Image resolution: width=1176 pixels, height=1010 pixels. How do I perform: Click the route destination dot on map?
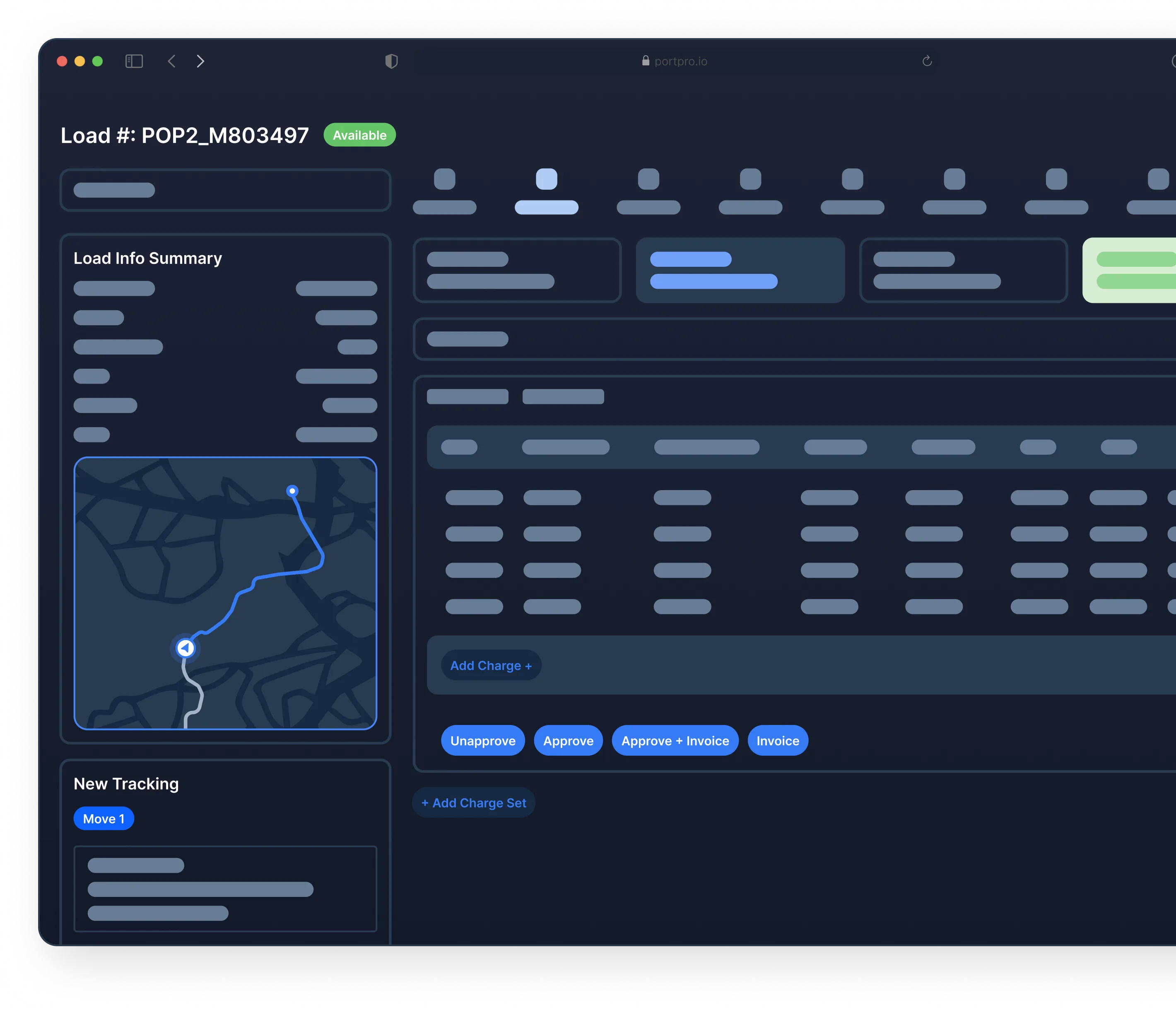(x=292, y=491)
